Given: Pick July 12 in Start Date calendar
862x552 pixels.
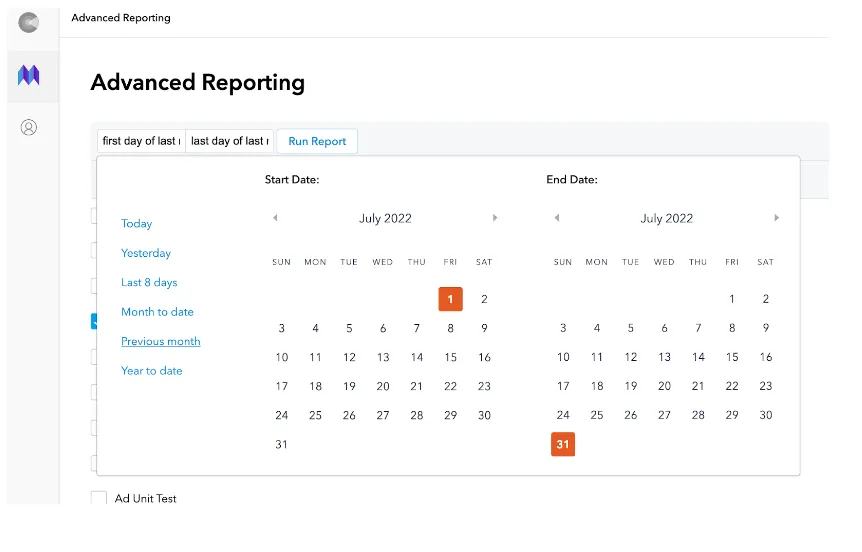Looking at the screenshot, I should 349,357.
